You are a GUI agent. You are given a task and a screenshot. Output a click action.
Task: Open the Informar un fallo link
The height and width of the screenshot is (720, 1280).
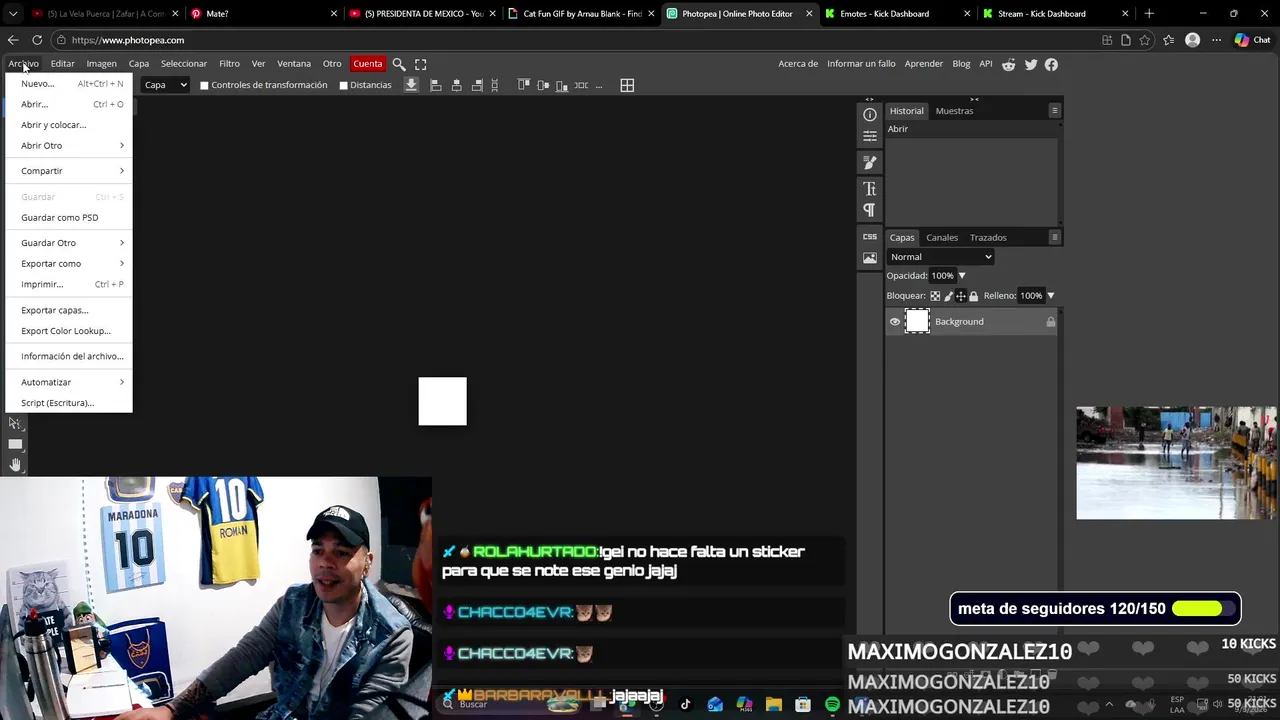coord(861,64)
